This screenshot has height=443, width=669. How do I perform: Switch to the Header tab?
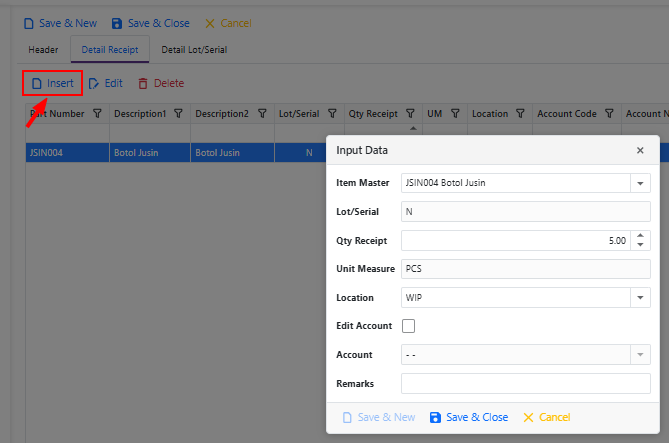tap(43, 50)
